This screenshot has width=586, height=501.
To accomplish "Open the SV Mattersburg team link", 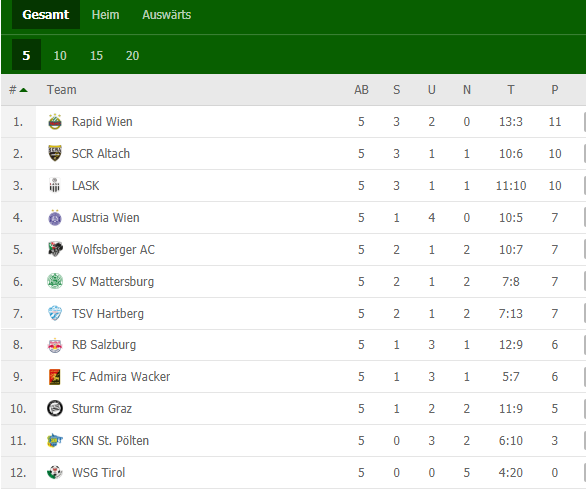I will click(112, 282).
